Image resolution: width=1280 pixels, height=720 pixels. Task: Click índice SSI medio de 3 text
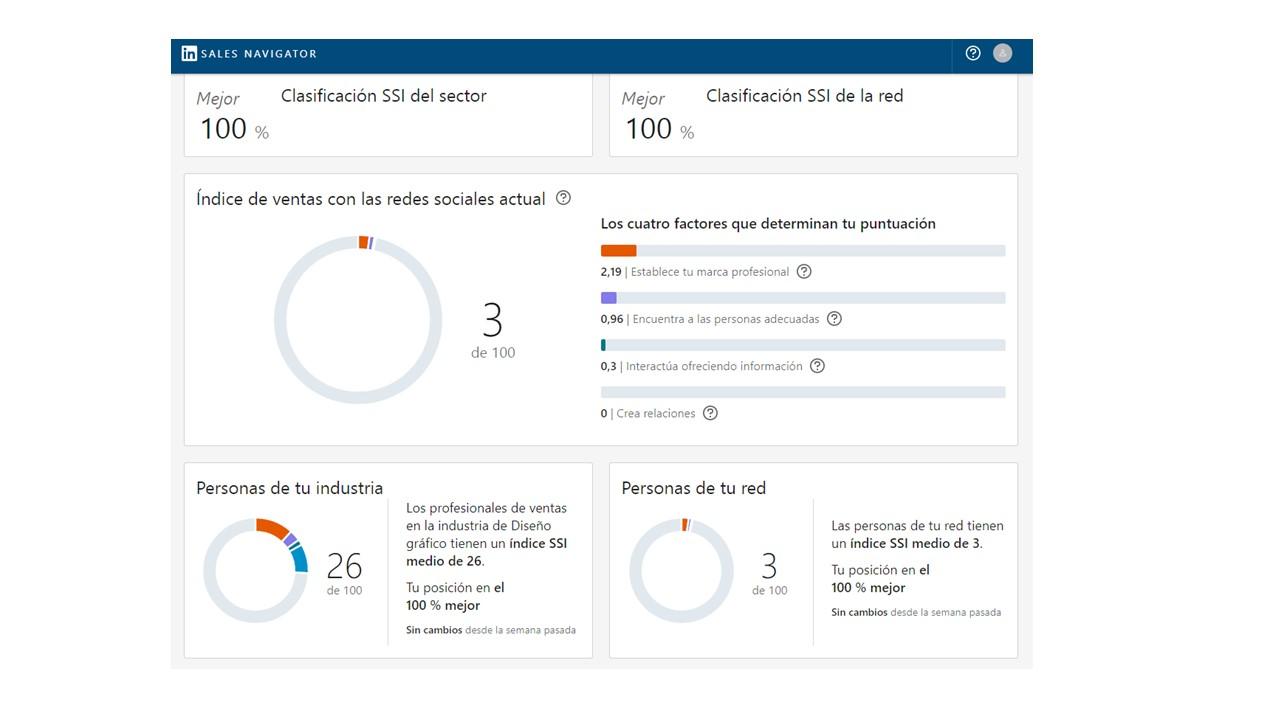914,543
